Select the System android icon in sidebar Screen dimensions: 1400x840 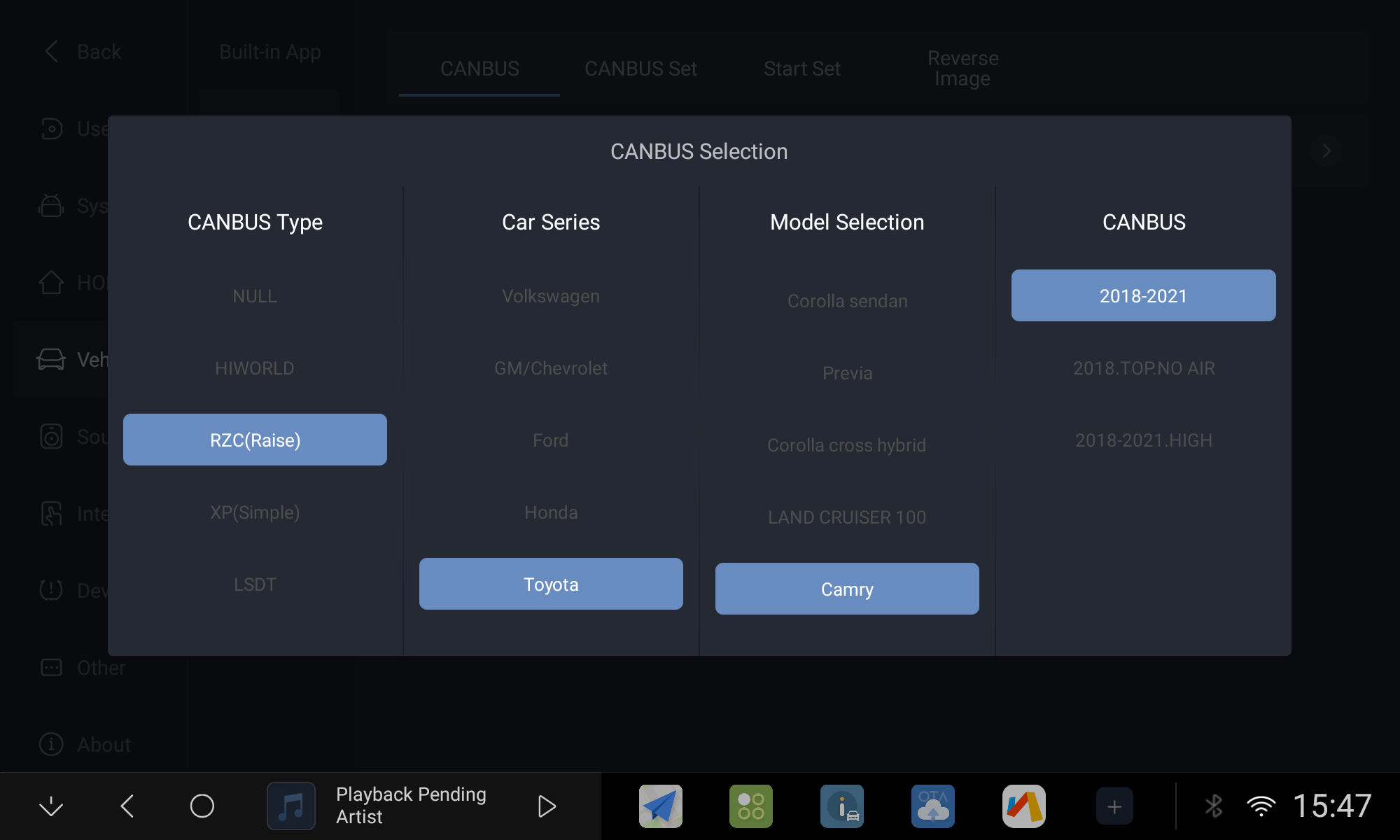click(x=51, y=205)
